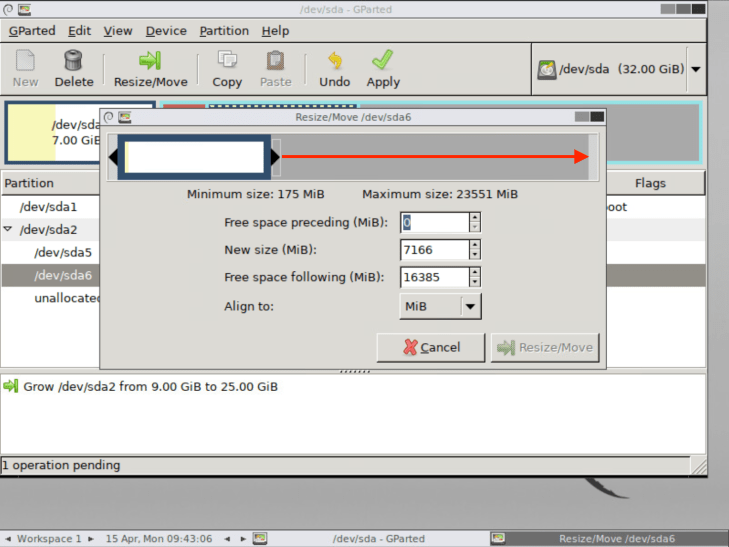Select the /dev/sda6 partition row
The height and width of the screenshot is (547, 729).
(x=51, y=275)
